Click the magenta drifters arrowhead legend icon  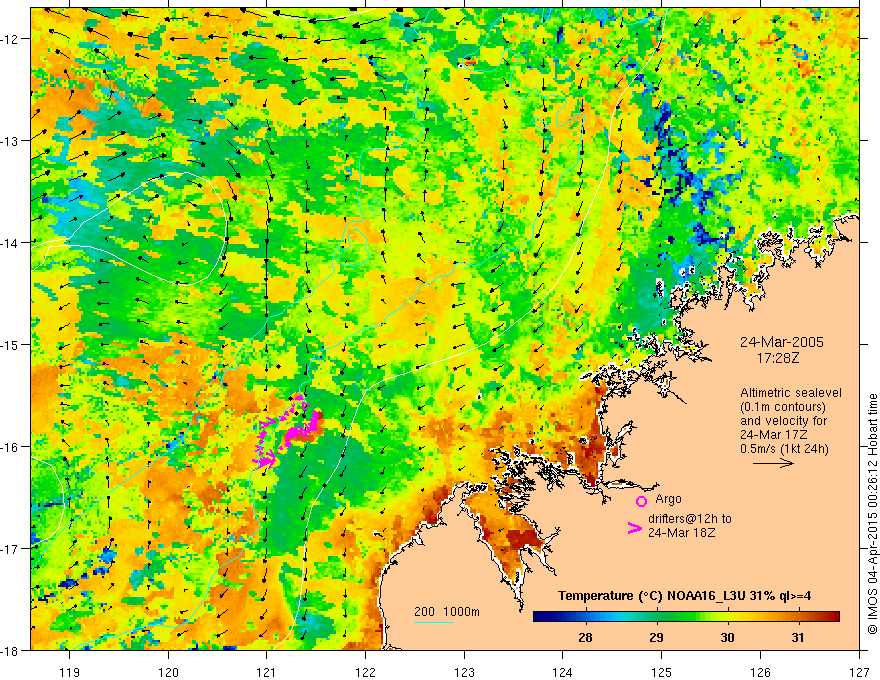click(x=635, y=528)
